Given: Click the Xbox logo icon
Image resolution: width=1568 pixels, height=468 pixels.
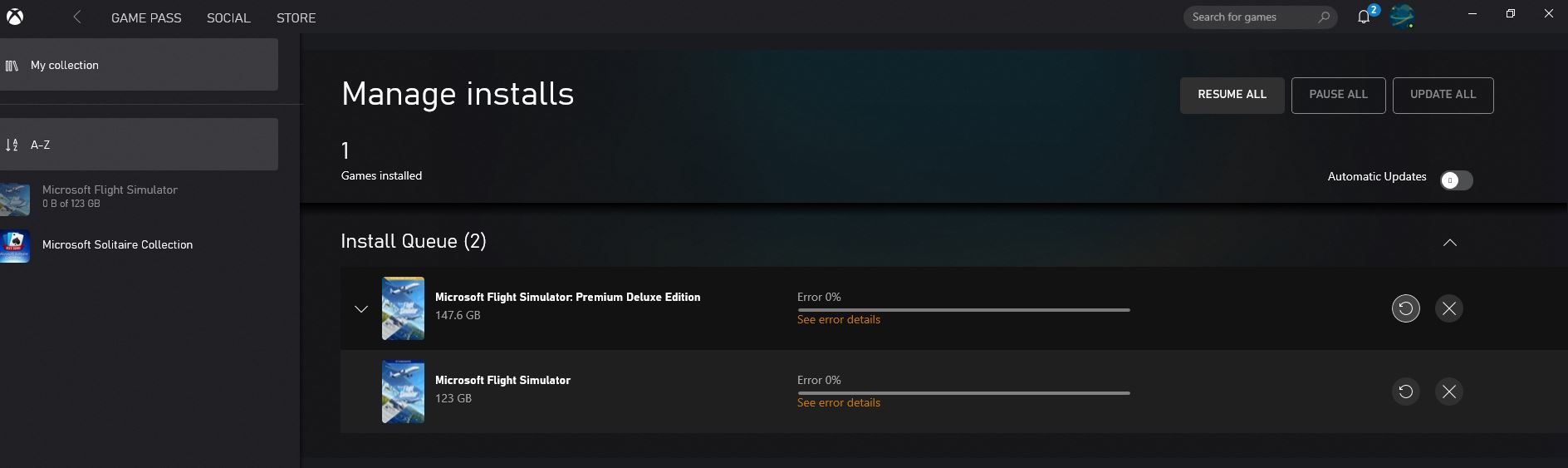Looking at the screenshot, I should (15, 17).
